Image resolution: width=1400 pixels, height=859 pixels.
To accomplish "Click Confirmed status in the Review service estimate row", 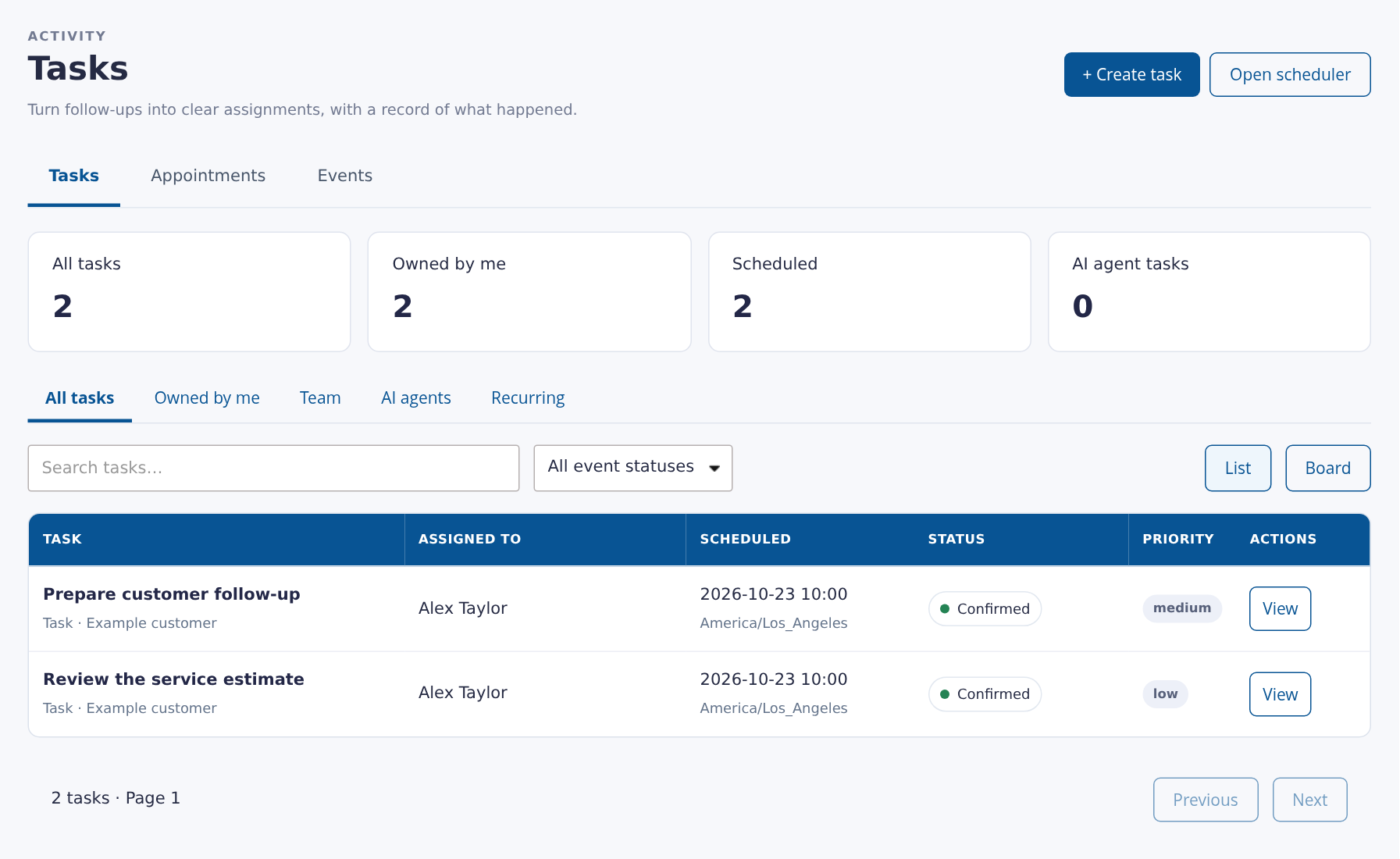I will (985, 694).
